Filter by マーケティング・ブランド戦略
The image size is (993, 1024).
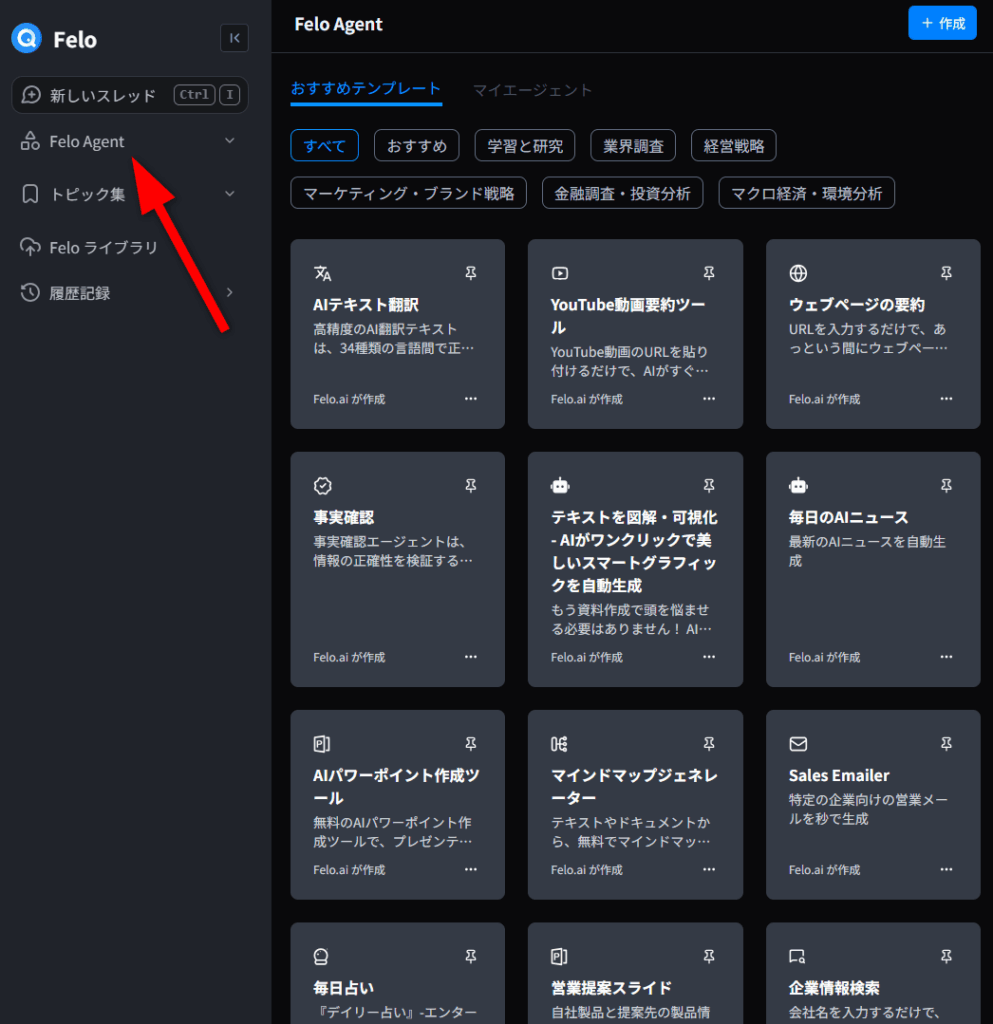[409, 193]
